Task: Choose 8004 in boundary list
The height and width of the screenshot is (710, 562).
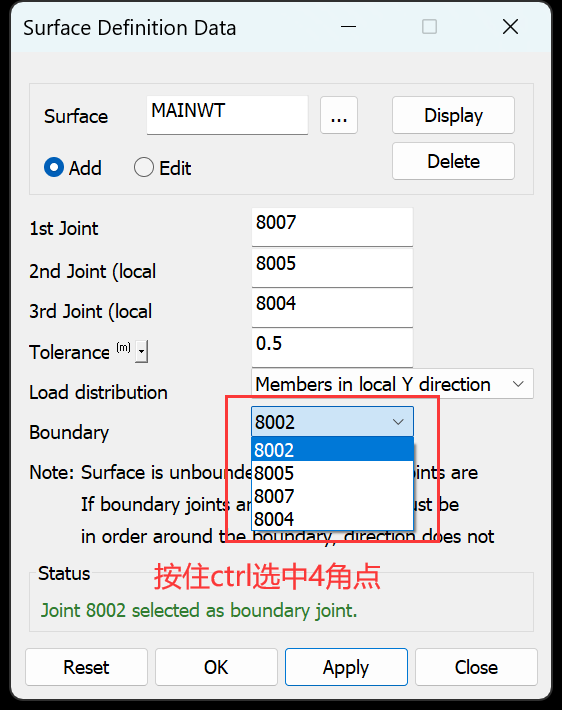Action: coord(332,518)
